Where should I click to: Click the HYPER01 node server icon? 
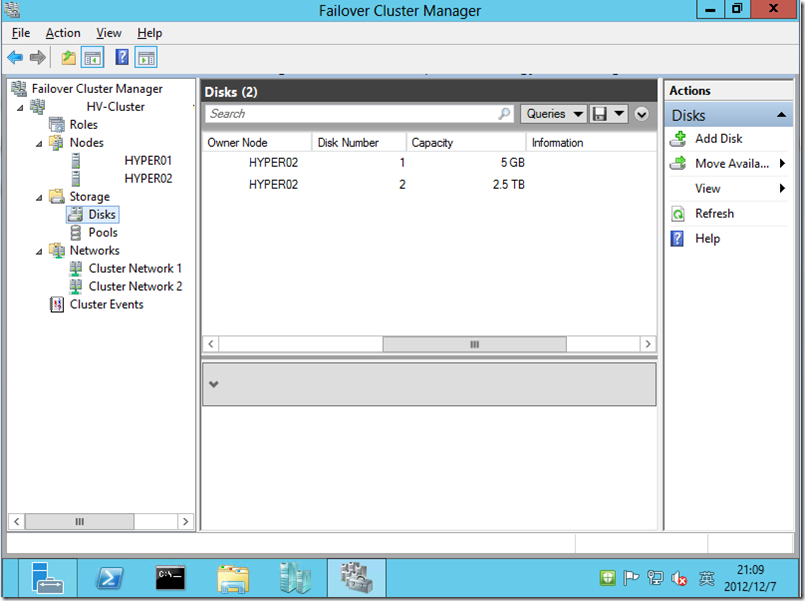75,161
